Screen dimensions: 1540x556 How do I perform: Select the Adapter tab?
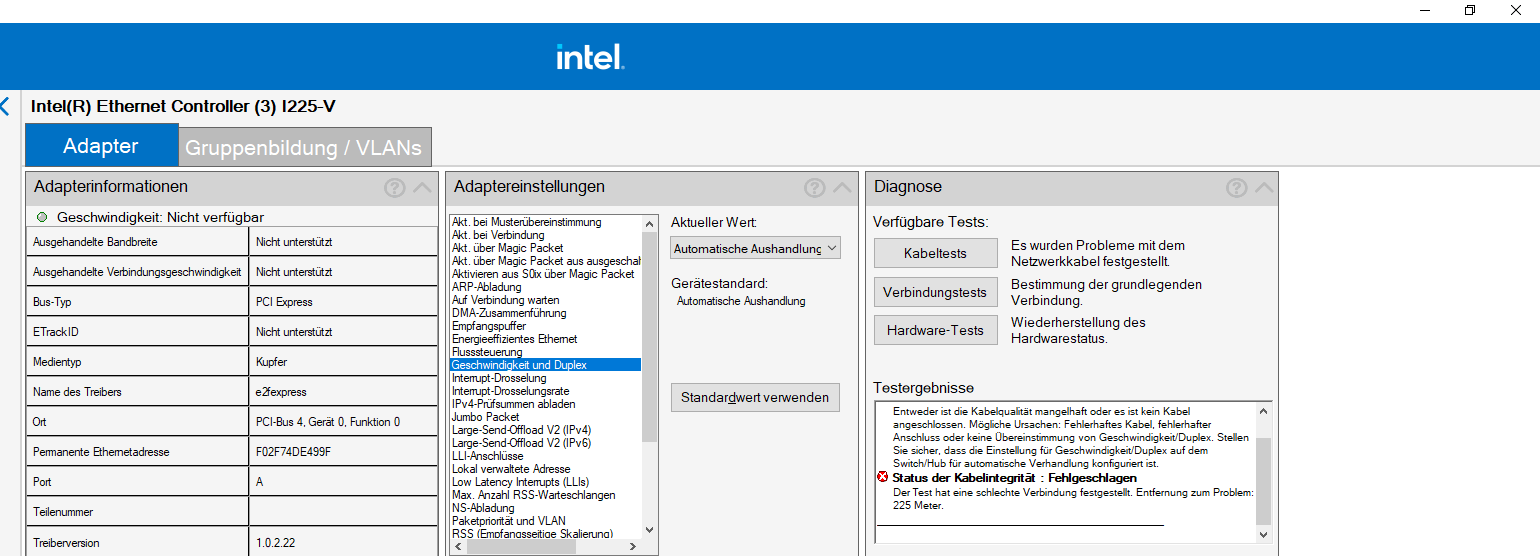pyautogui.click(x=101, y=146)
